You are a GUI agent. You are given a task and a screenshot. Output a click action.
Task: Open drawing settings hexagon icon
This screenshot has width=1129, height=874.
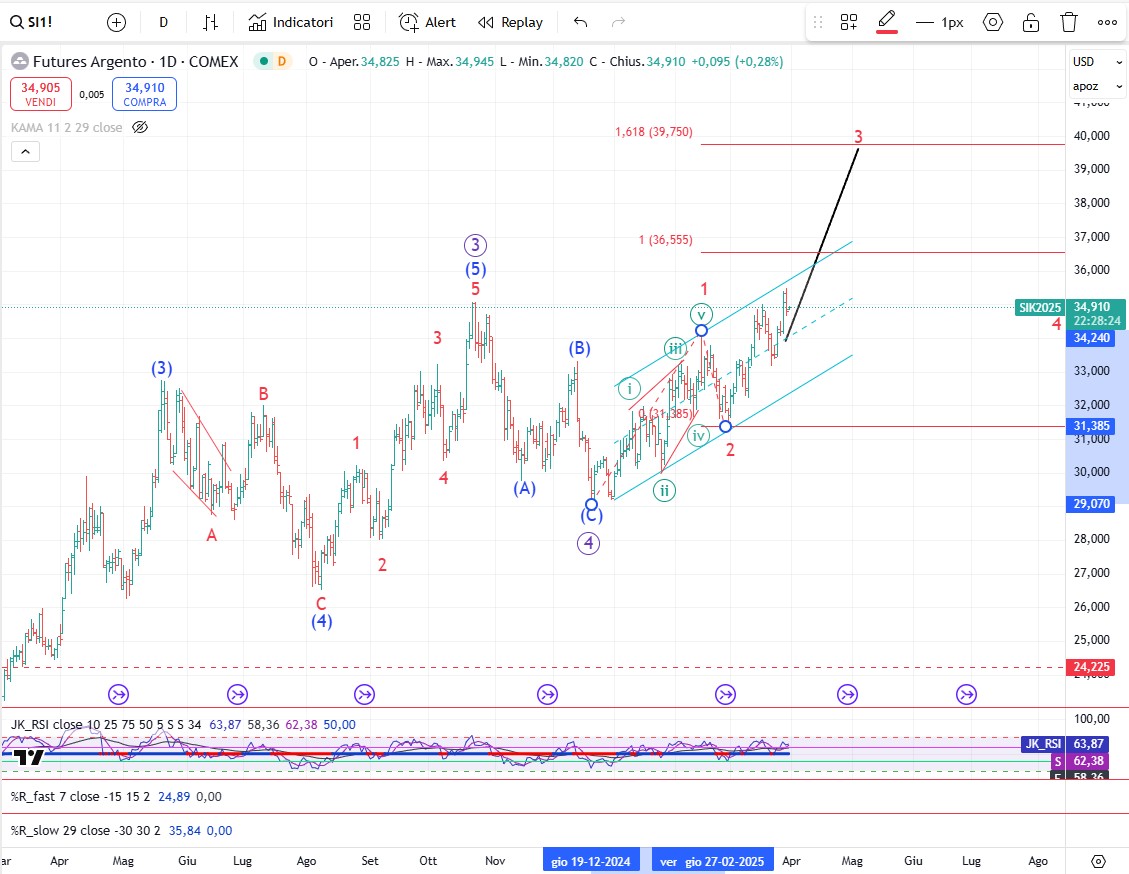992,22
